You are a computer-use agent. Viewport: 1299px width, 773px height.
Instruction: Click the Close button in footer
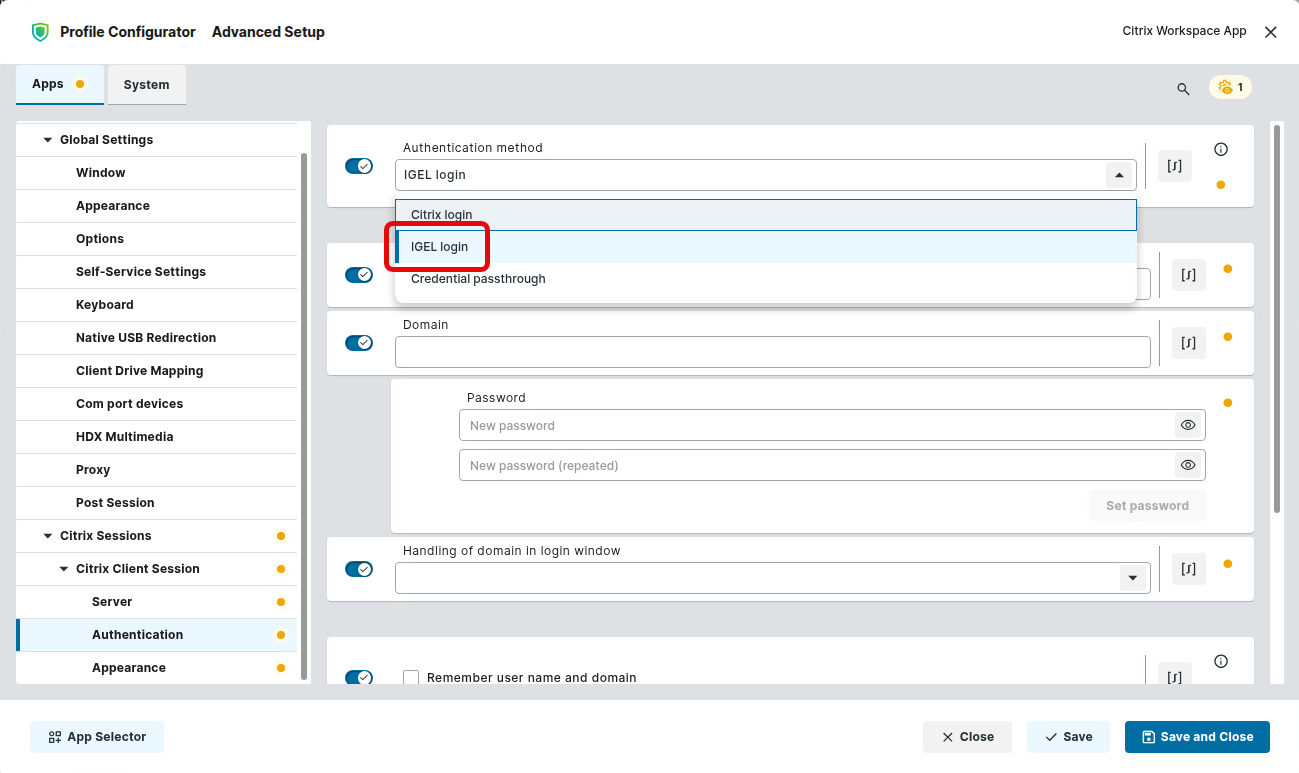click(967, 737)
